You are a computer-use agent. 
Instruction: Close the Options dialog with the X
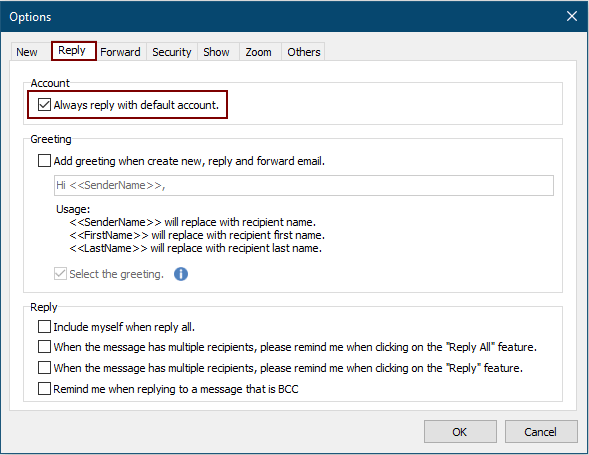click(x=572, y=16)
